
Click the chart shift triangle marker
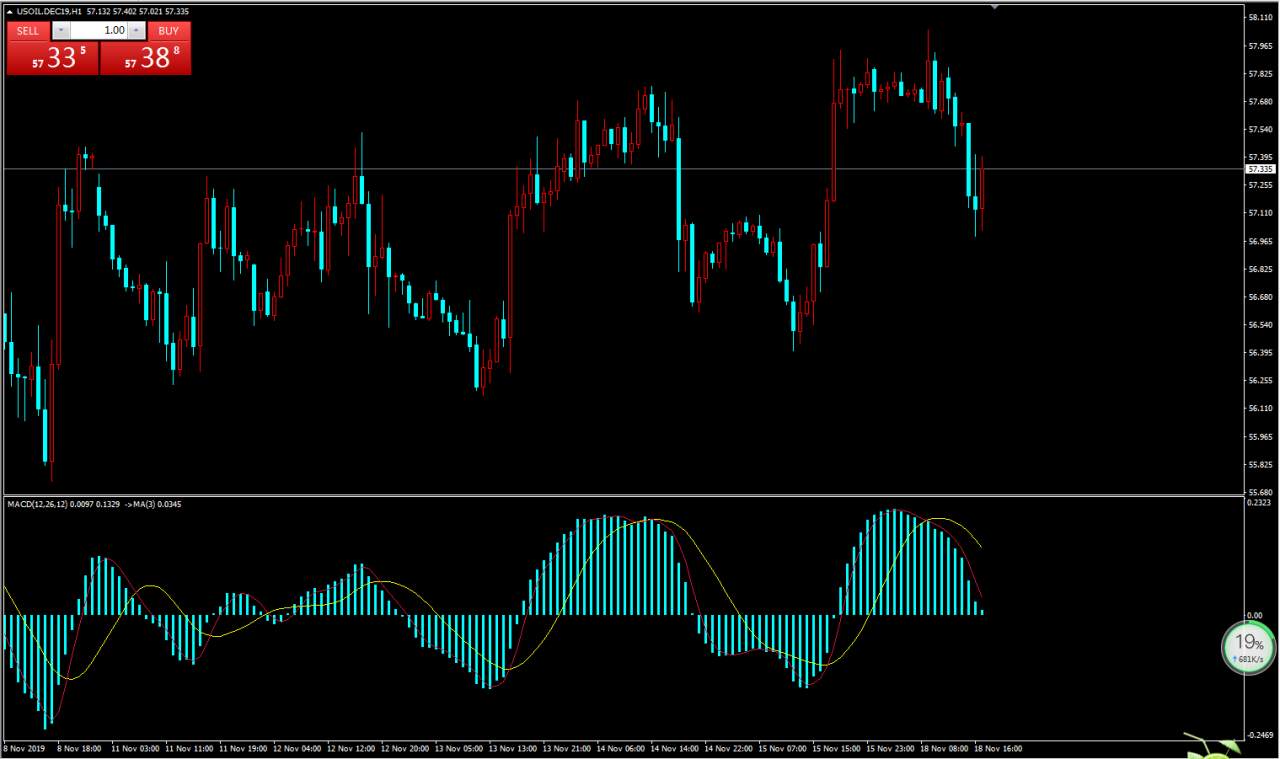994,7
